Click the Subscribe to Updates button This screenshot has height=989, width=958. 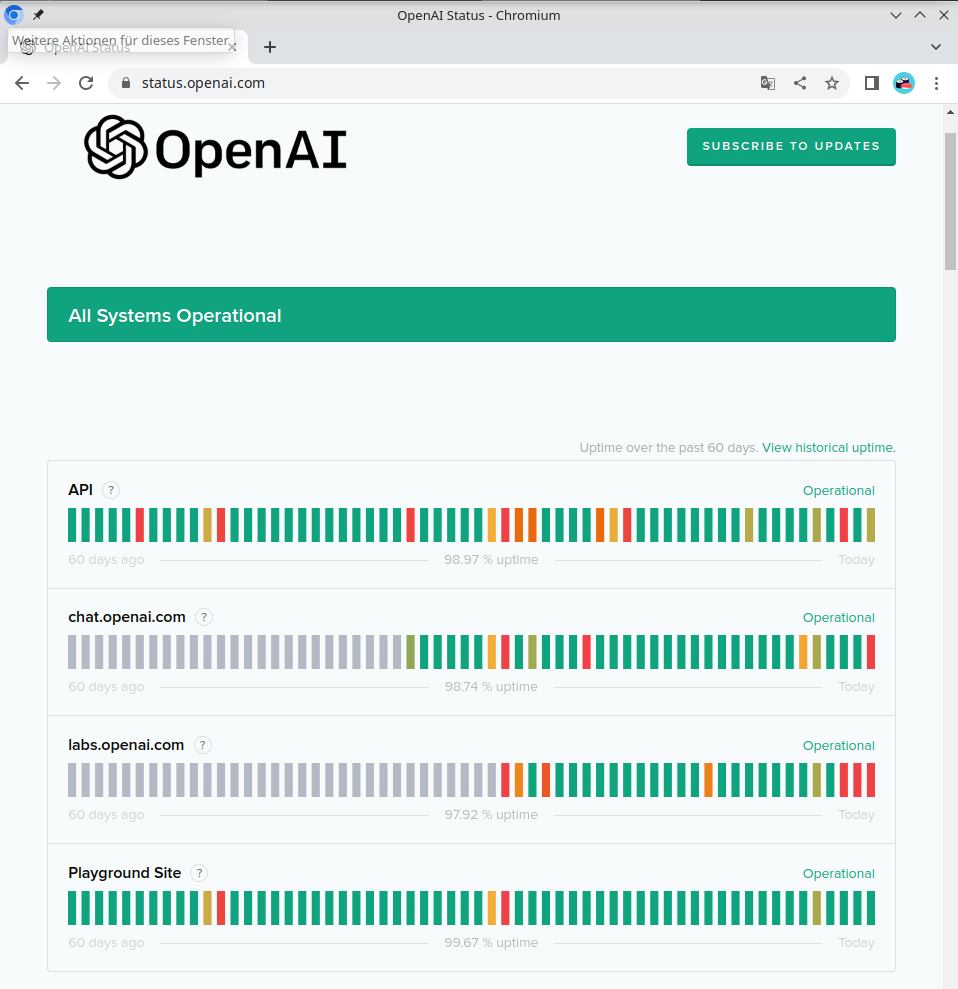(x=790, y=146)
